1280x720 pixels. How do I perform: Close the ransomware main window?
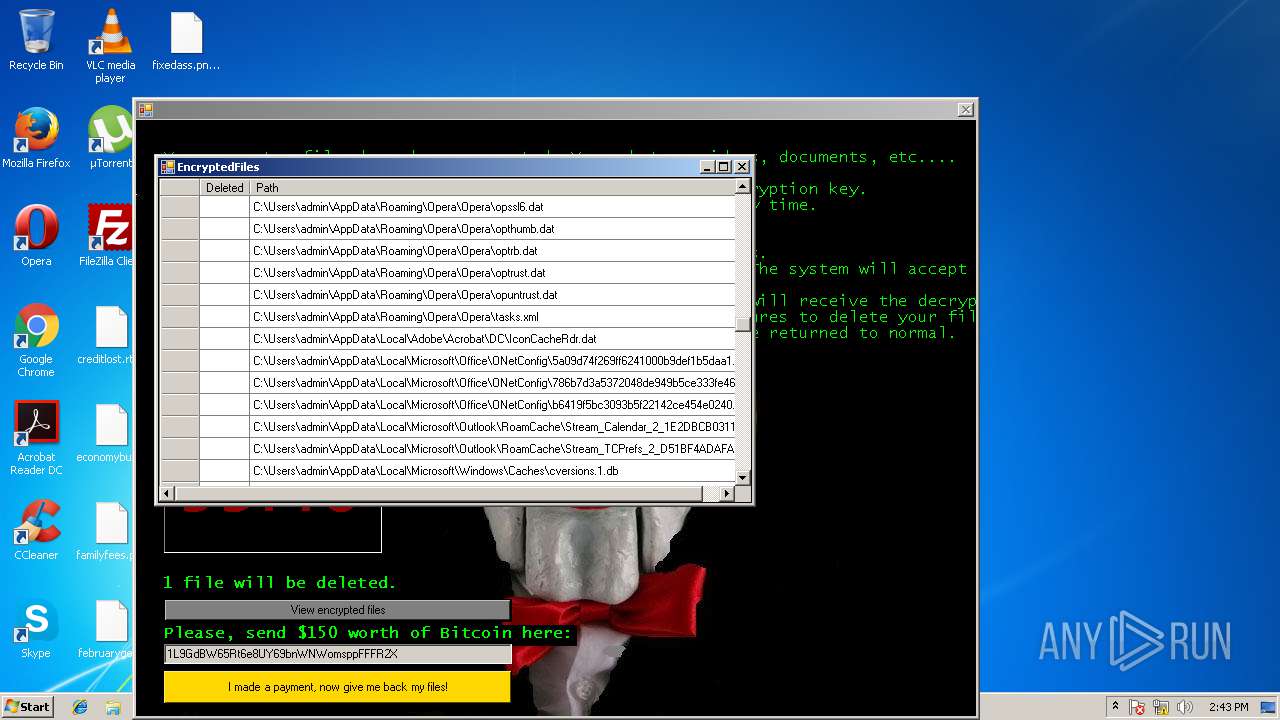click(x=965, y=109)
